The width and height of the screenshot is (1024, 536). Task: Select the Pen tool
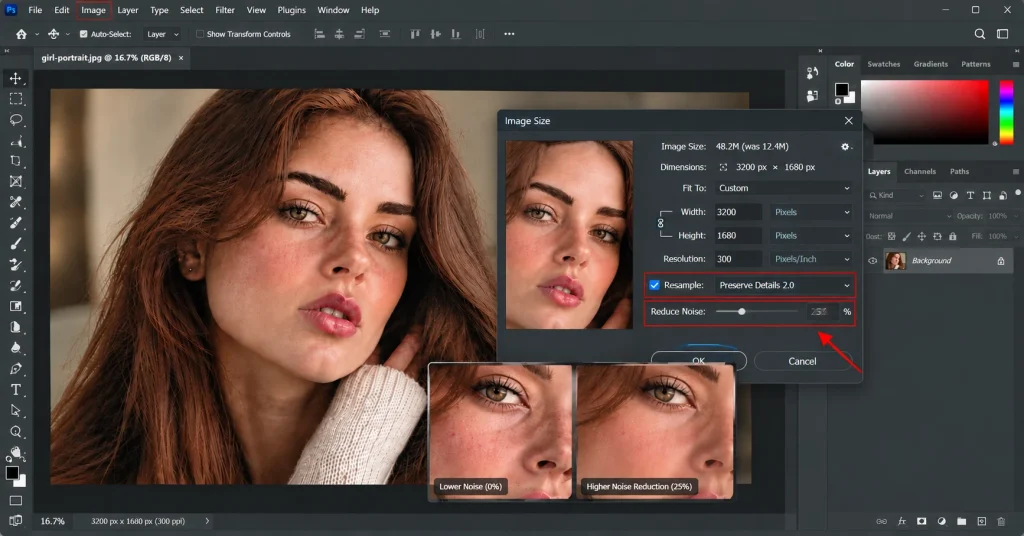click(16, 369)
